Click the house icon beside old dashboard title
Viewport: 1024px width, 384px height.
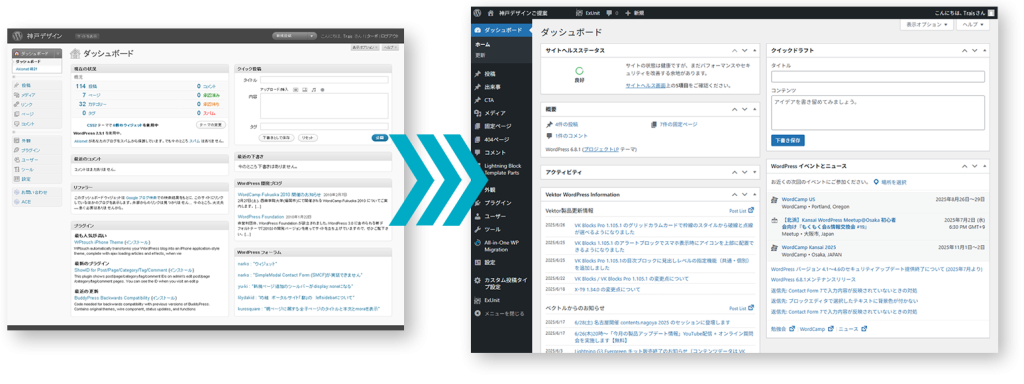pos(75,54)
